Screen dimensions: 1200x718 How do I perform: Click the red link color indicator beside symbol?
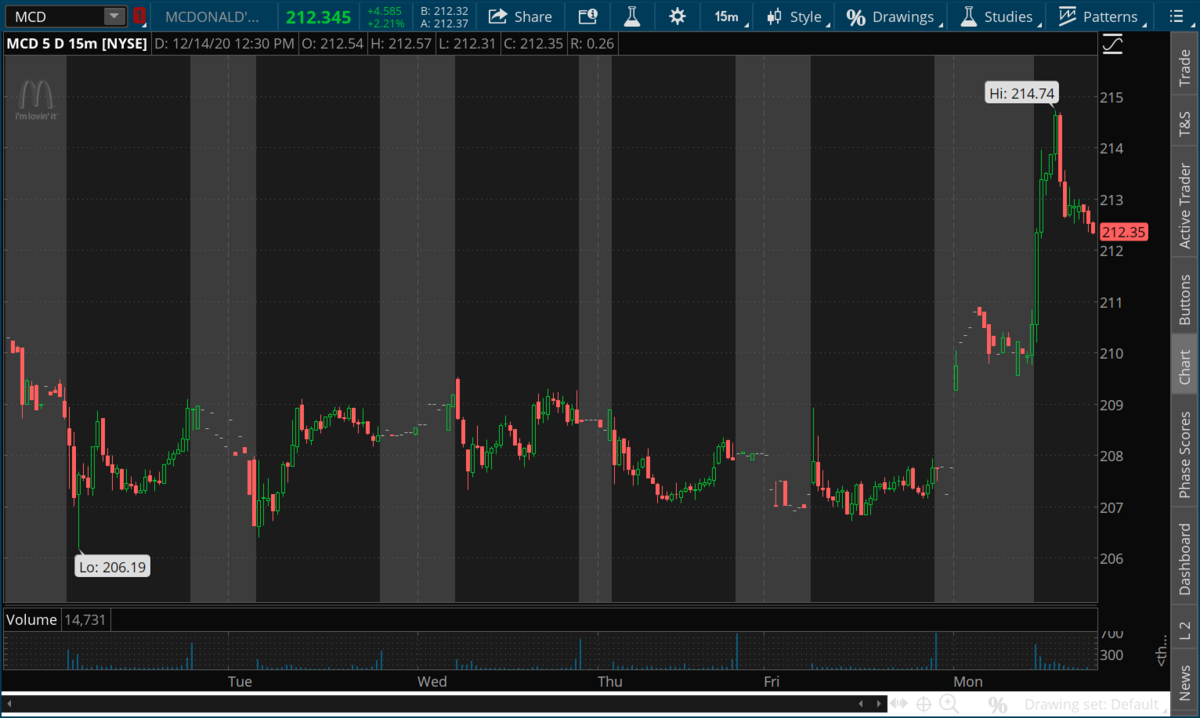point(140,16)
